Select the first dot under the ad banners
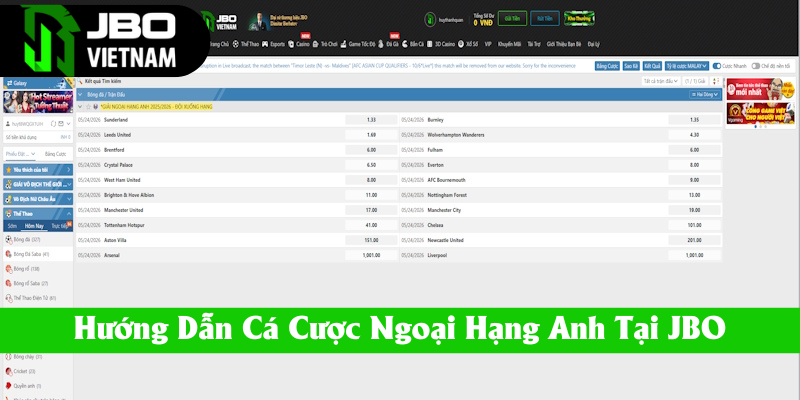The image size is (800, 400). (x=756, y=127)
